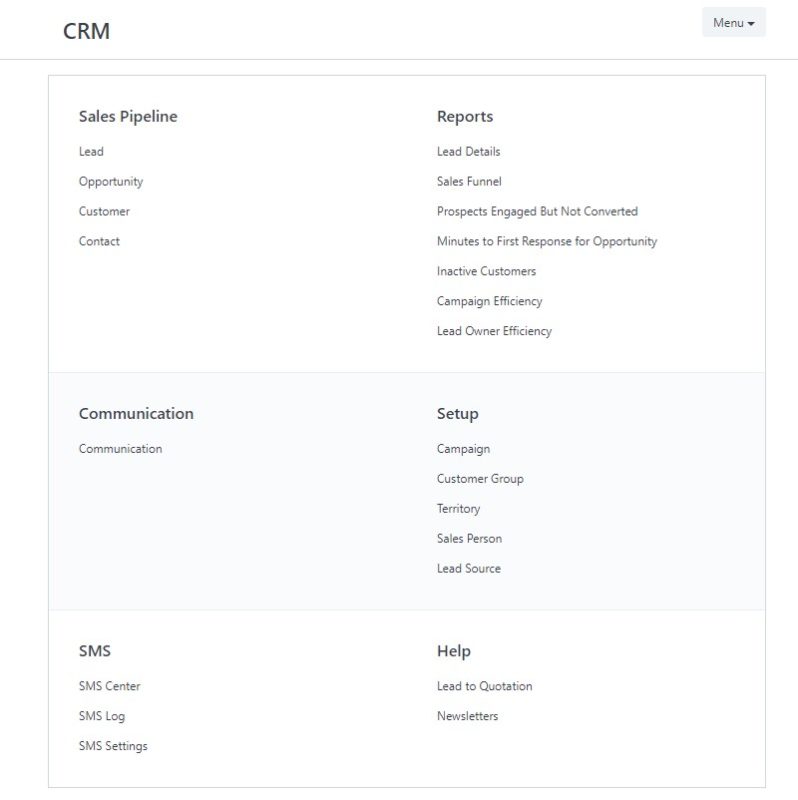The image size is (798, 800).
Task: Open the Sales Person setup
Action: pos(467,539)
